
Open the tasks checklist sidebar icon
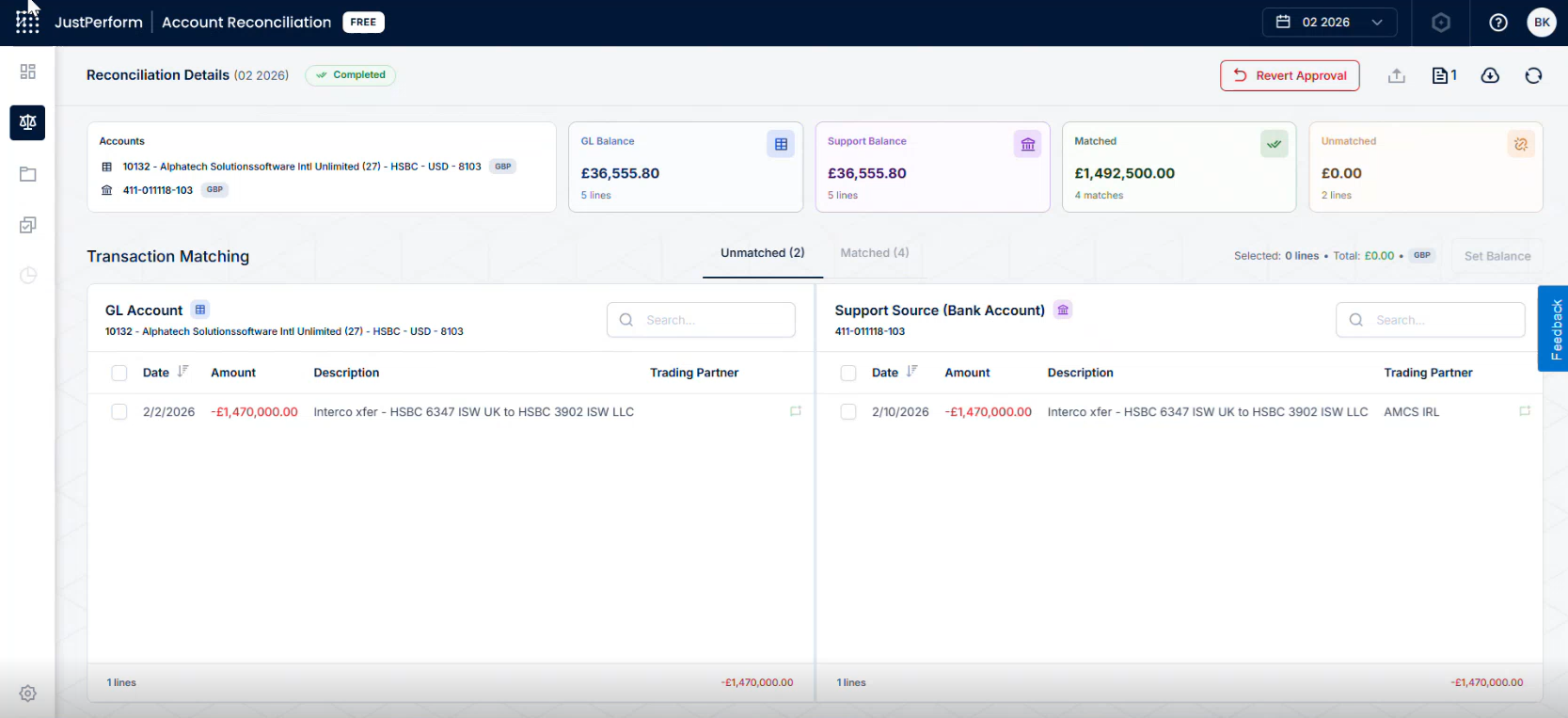pyautogui.click(x=28, y=225)
